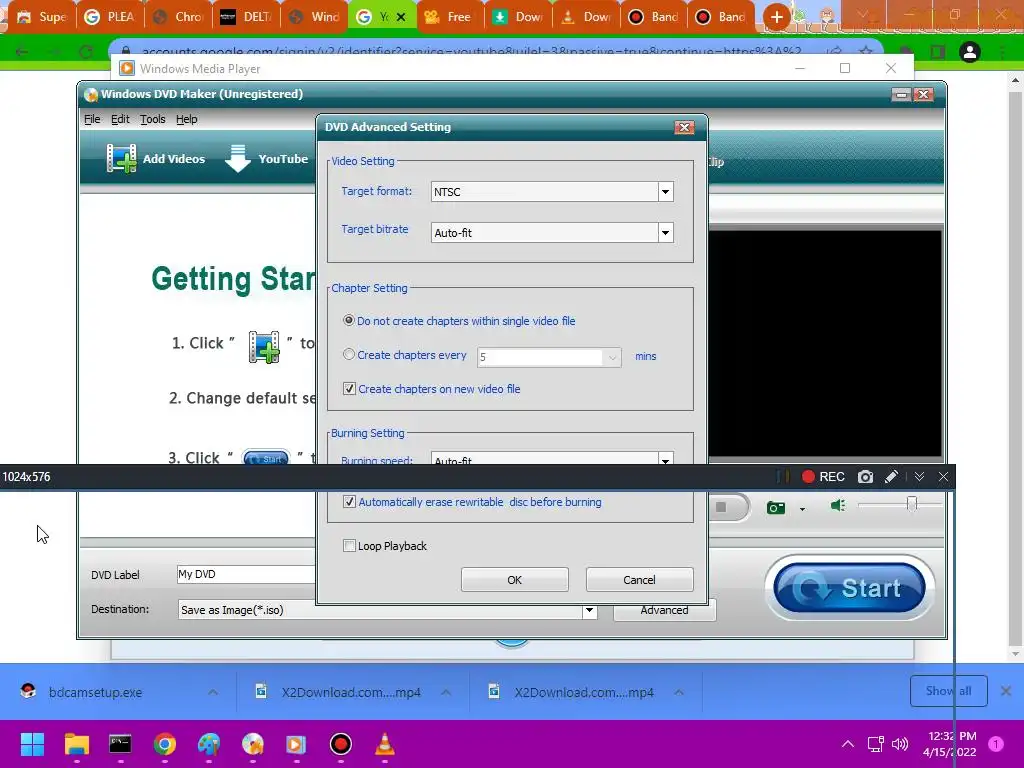Close the DVD Advanced Setting dialog
Viewport: 1024px width, 768px height.
[x=684, y=127]
